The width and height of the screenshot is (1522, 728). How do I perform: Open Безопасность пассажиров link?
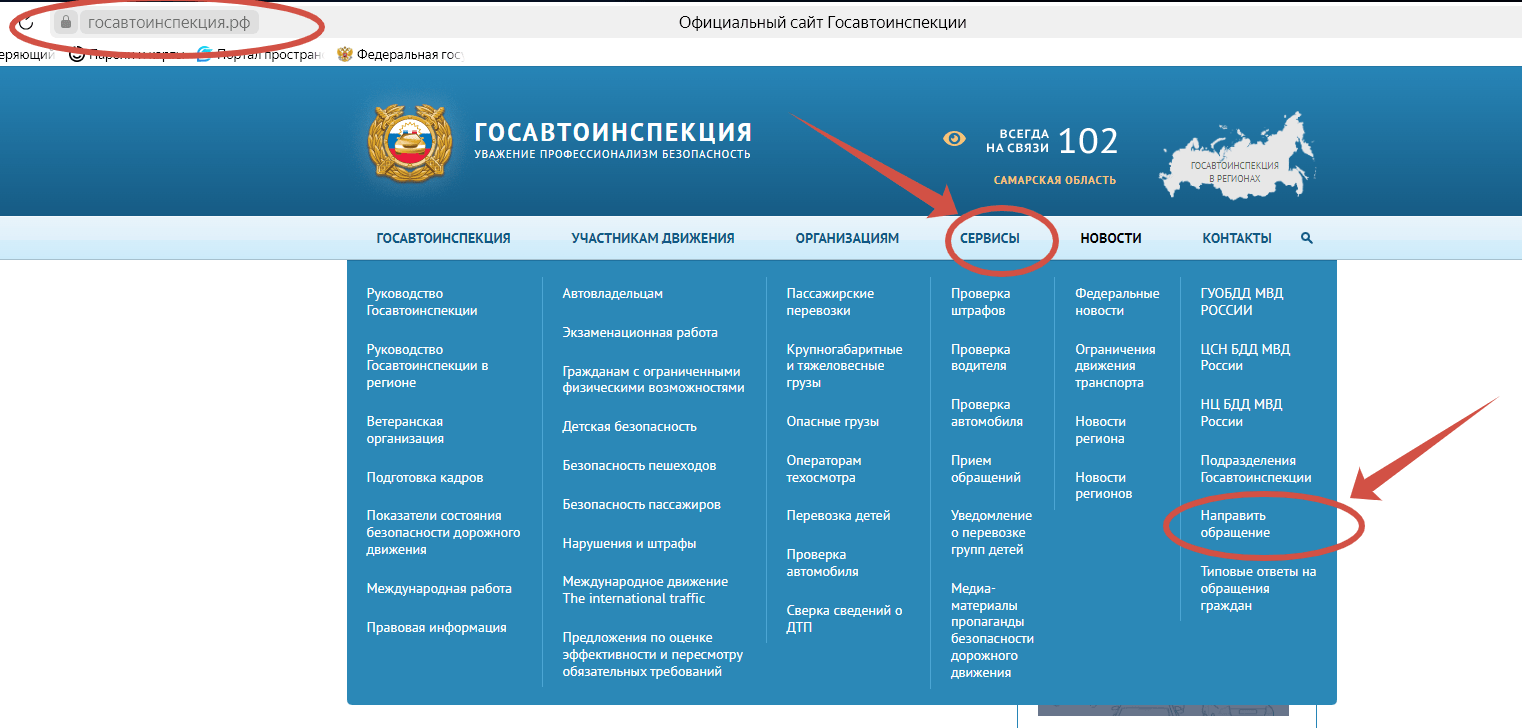click(641, 504)
